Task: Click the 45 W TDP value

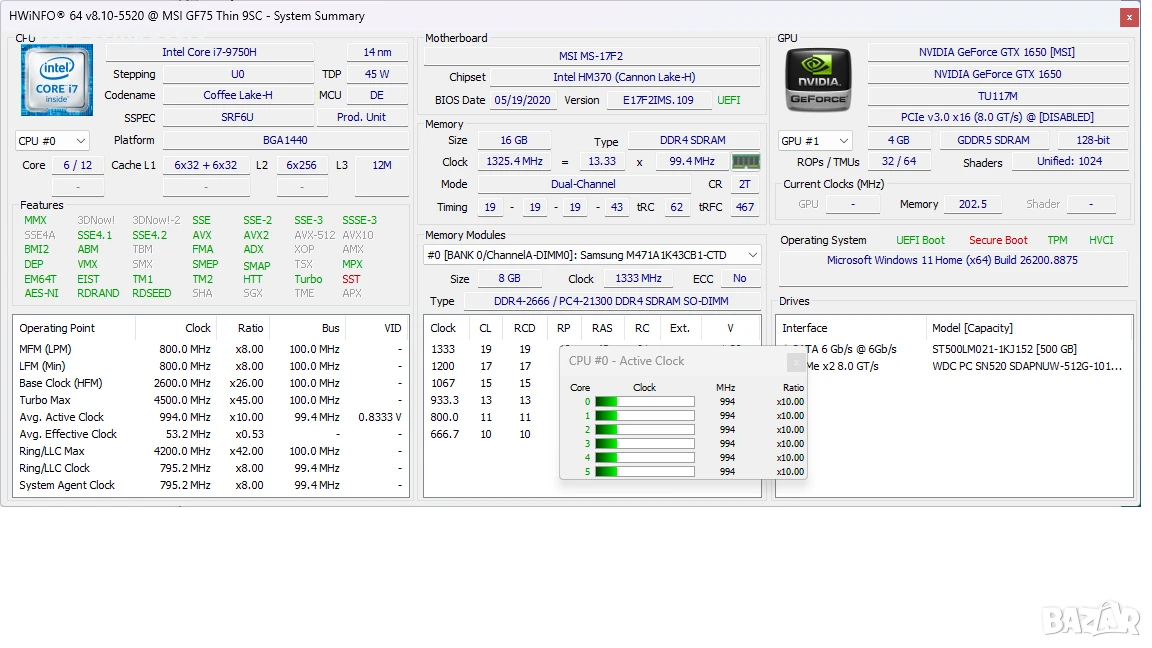Action: (377, 74)
